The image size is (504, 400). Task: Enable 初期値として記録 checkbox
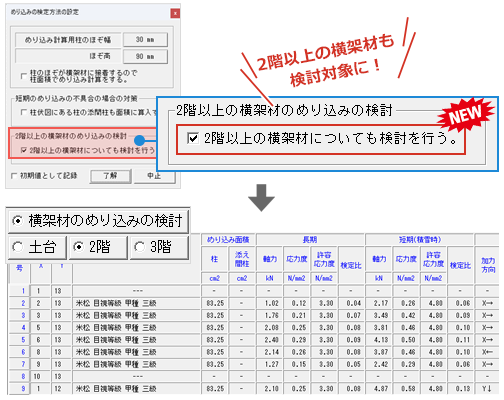(14, 176)
